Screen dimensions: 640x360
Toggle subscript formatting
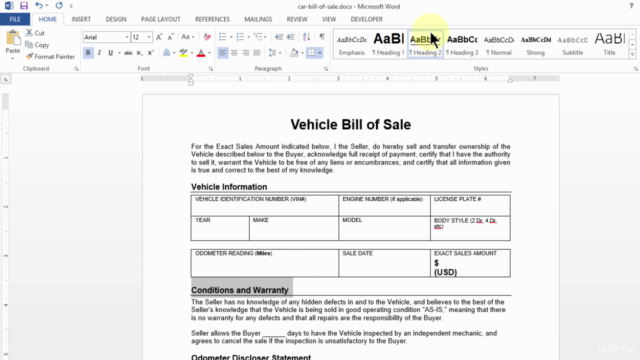click(x=139, y=53)
